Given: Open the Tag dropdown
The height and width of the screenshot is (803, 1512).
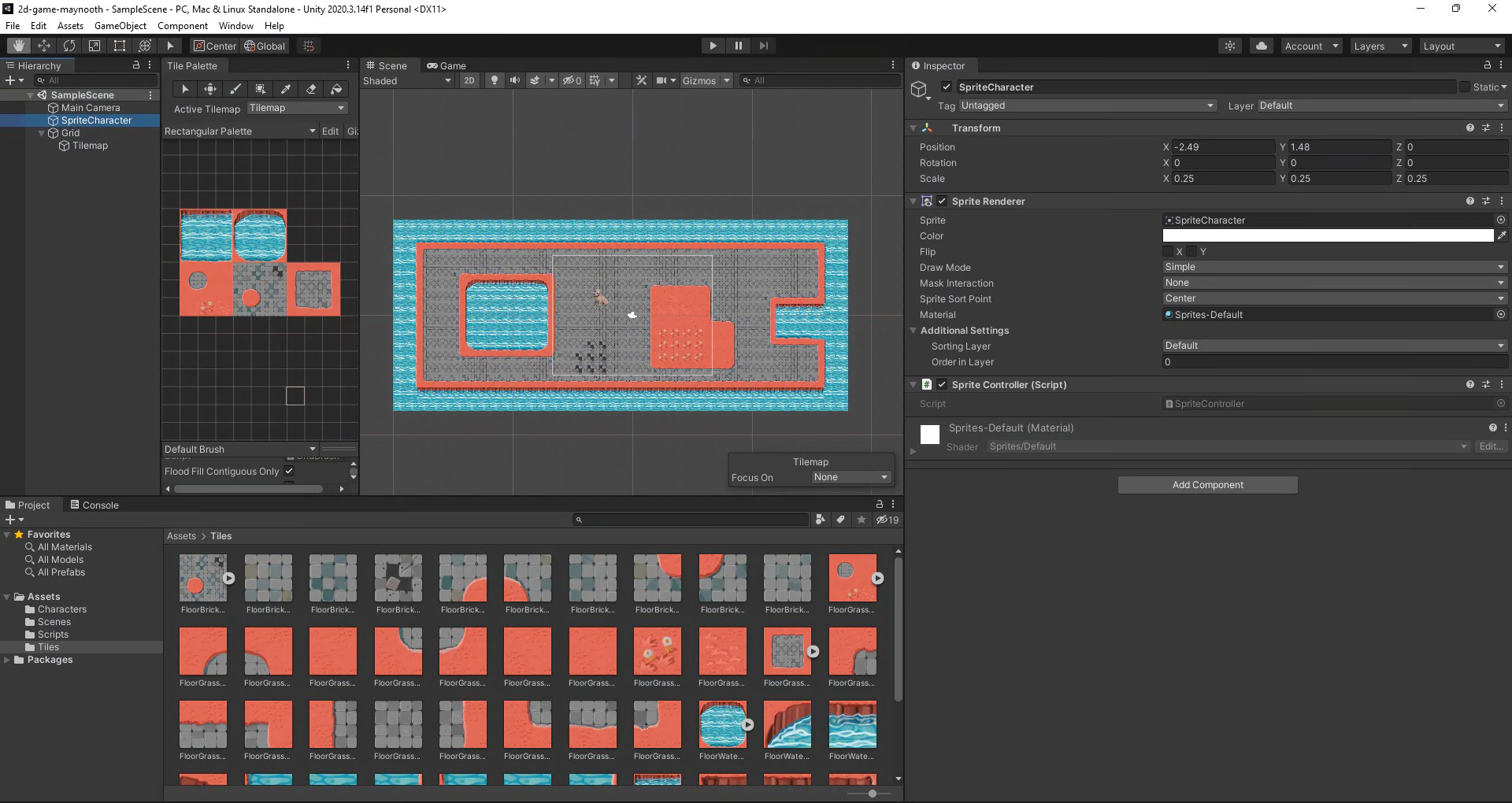Looking at the screenshot, I should [1088, 105].
